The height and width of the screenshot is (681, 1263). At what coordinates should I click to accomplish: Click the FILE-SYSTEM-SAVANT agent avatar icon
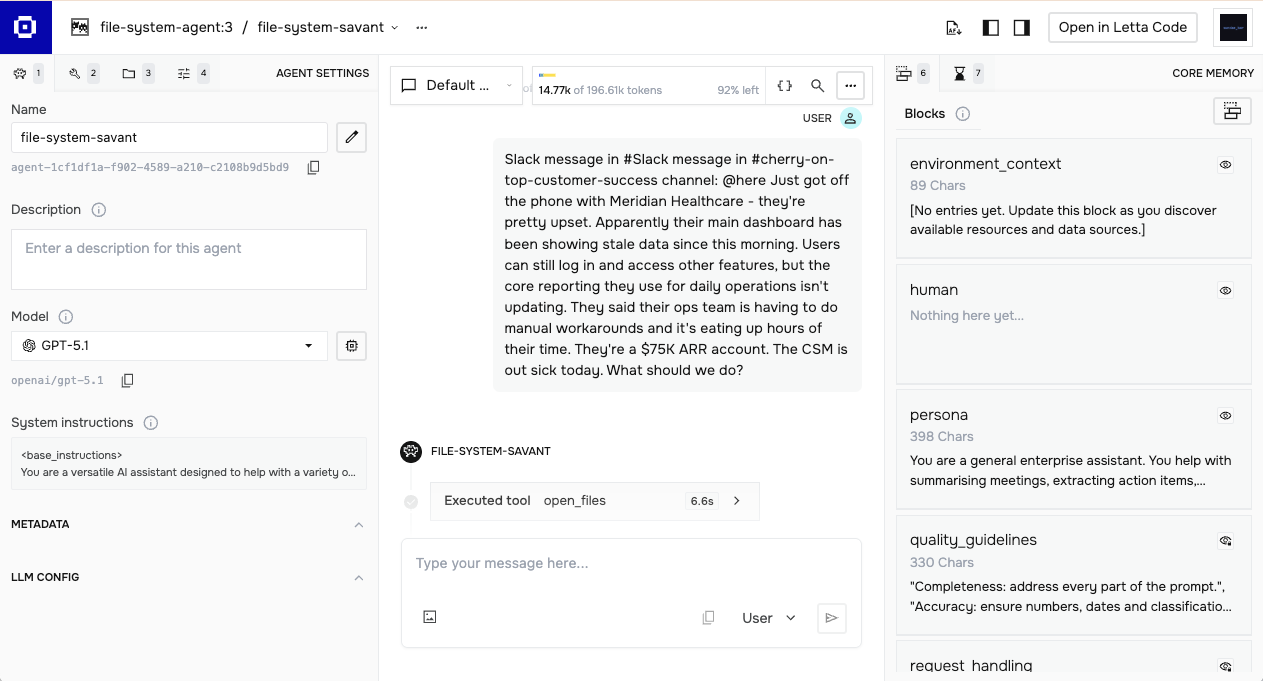[x=411, y=452]
